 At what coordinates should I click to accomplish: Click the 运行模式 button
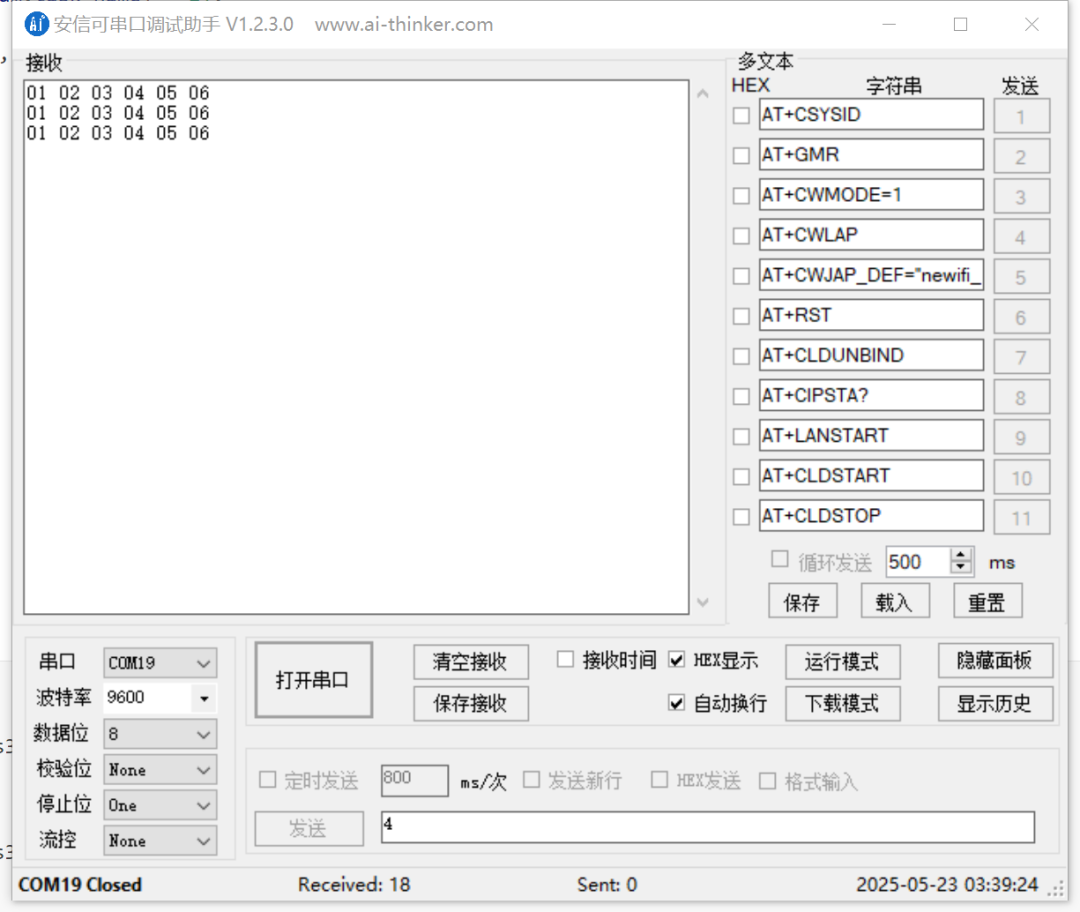(842, 662)
